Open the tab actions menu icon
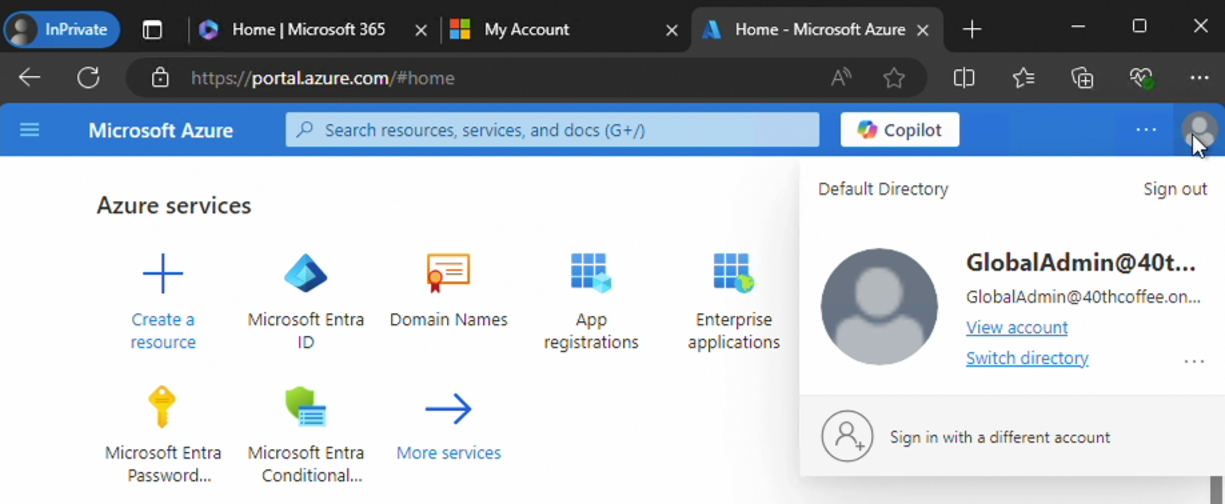Viewport: 1225px width, 504px height. pyautogui.click(x=152, y=30)
